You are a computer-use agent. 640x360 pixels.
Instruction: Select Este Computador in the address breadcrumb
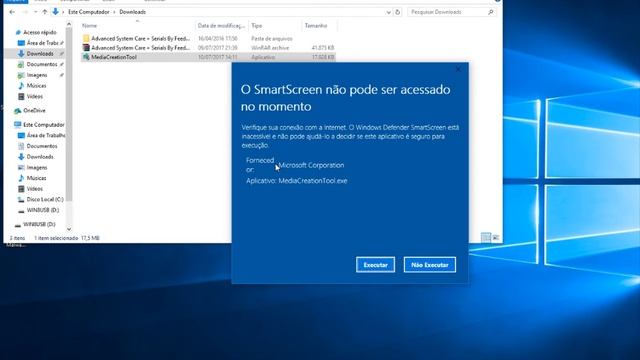coord(89,12)
